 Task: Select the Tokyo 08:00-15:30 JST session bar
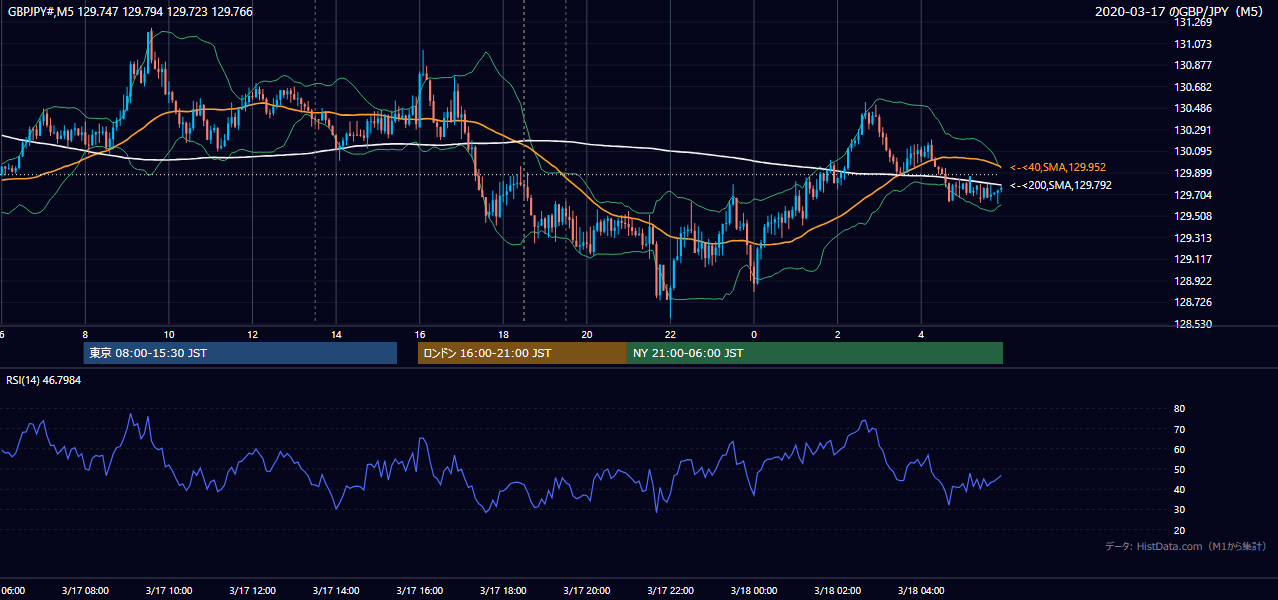240,353
